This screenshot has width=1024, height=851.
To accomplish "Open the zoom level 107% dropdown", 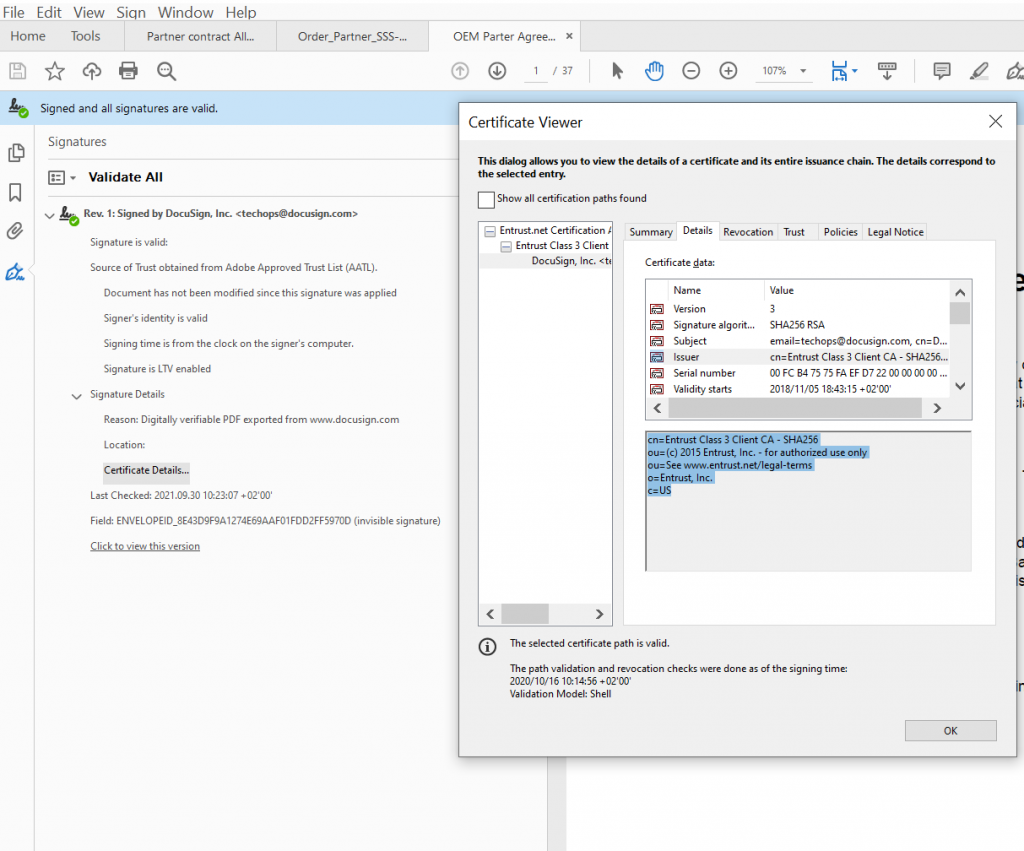I will 803,71.
